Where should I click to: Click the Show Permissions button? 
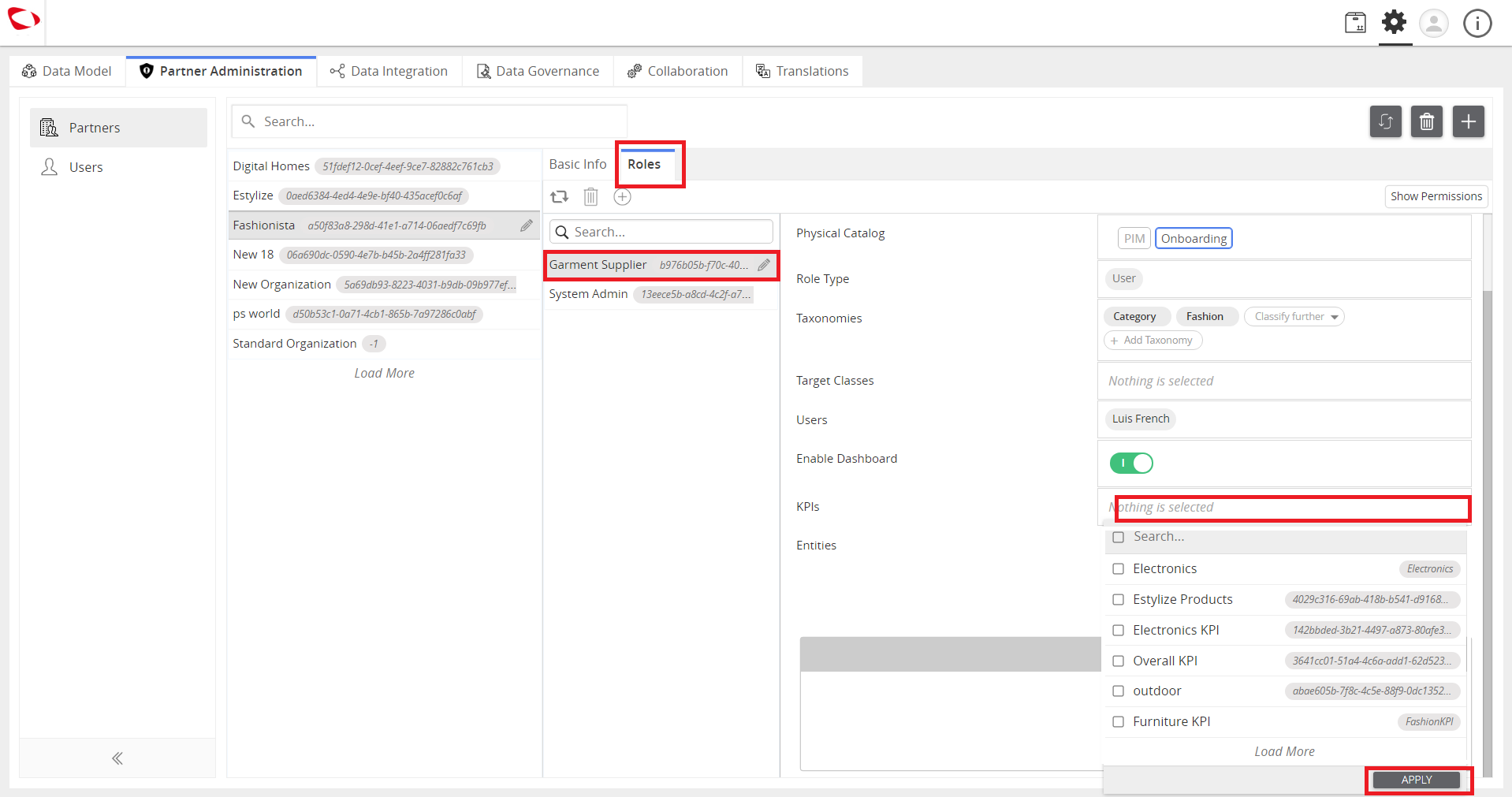pyautogui.click(x=1436, y=196)
